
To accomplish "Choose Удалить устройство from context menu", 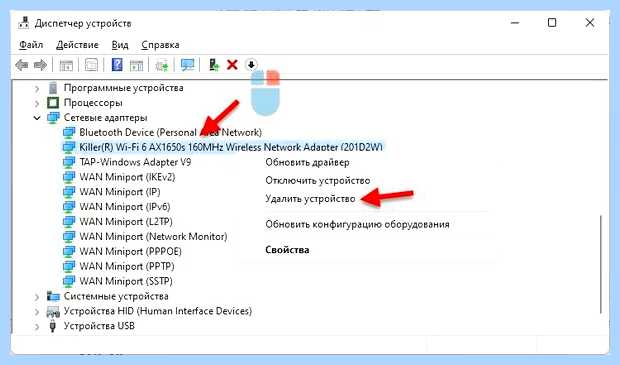I will (310, 199).
